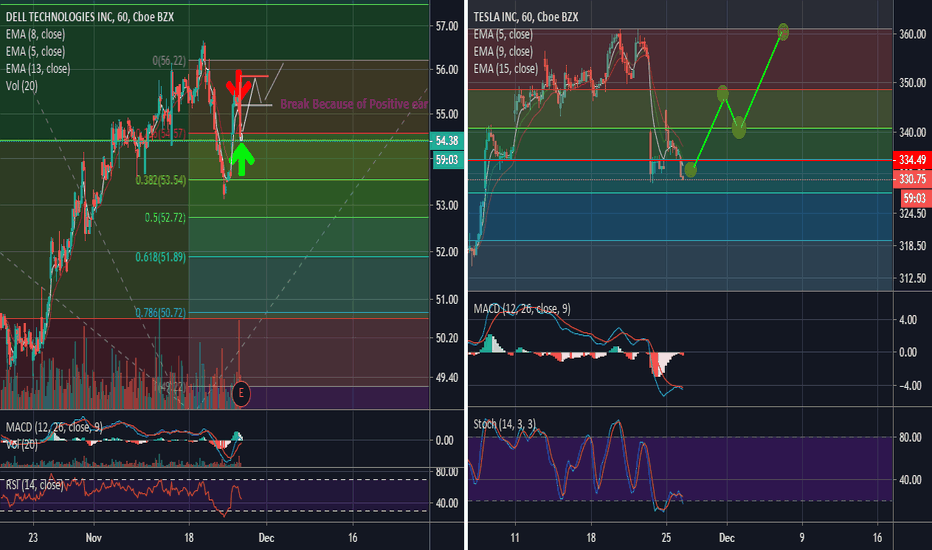Screen dimensions: 932x550
Task: Click Fibonacci label 0.786(50.72)
Action: 160,313
